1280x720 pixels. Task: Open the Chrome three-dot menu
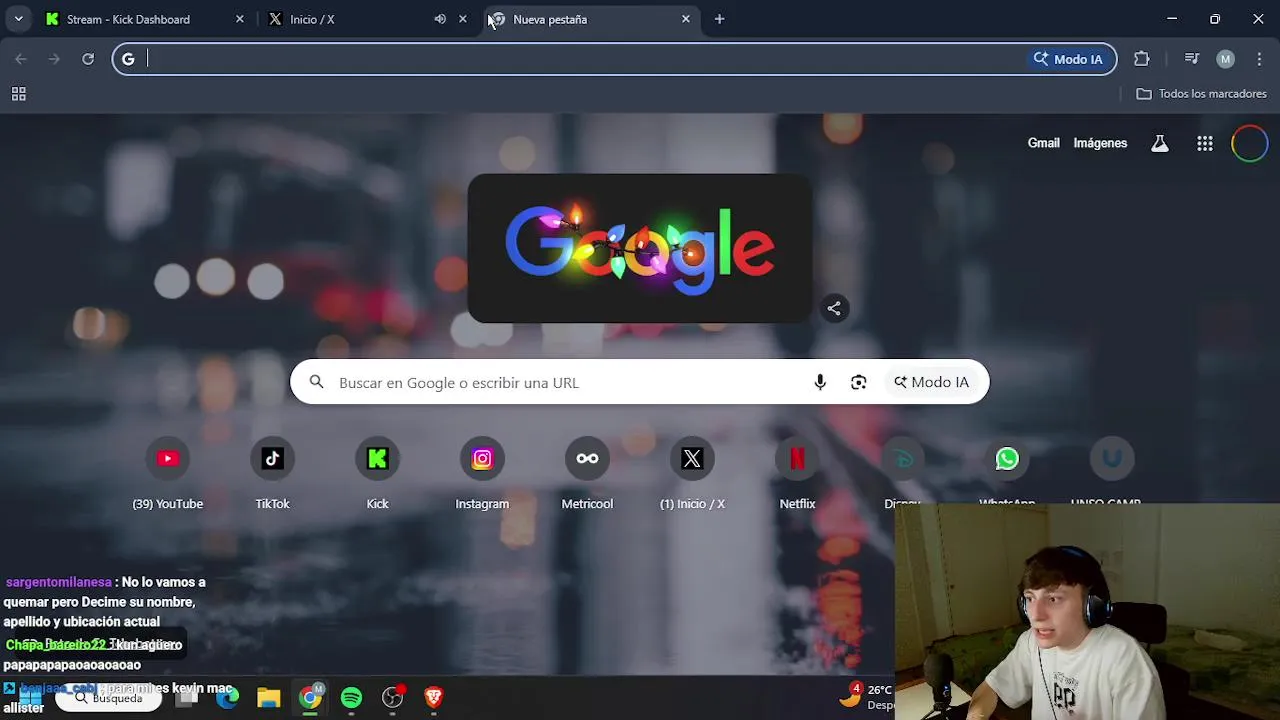click(1259, 59)
